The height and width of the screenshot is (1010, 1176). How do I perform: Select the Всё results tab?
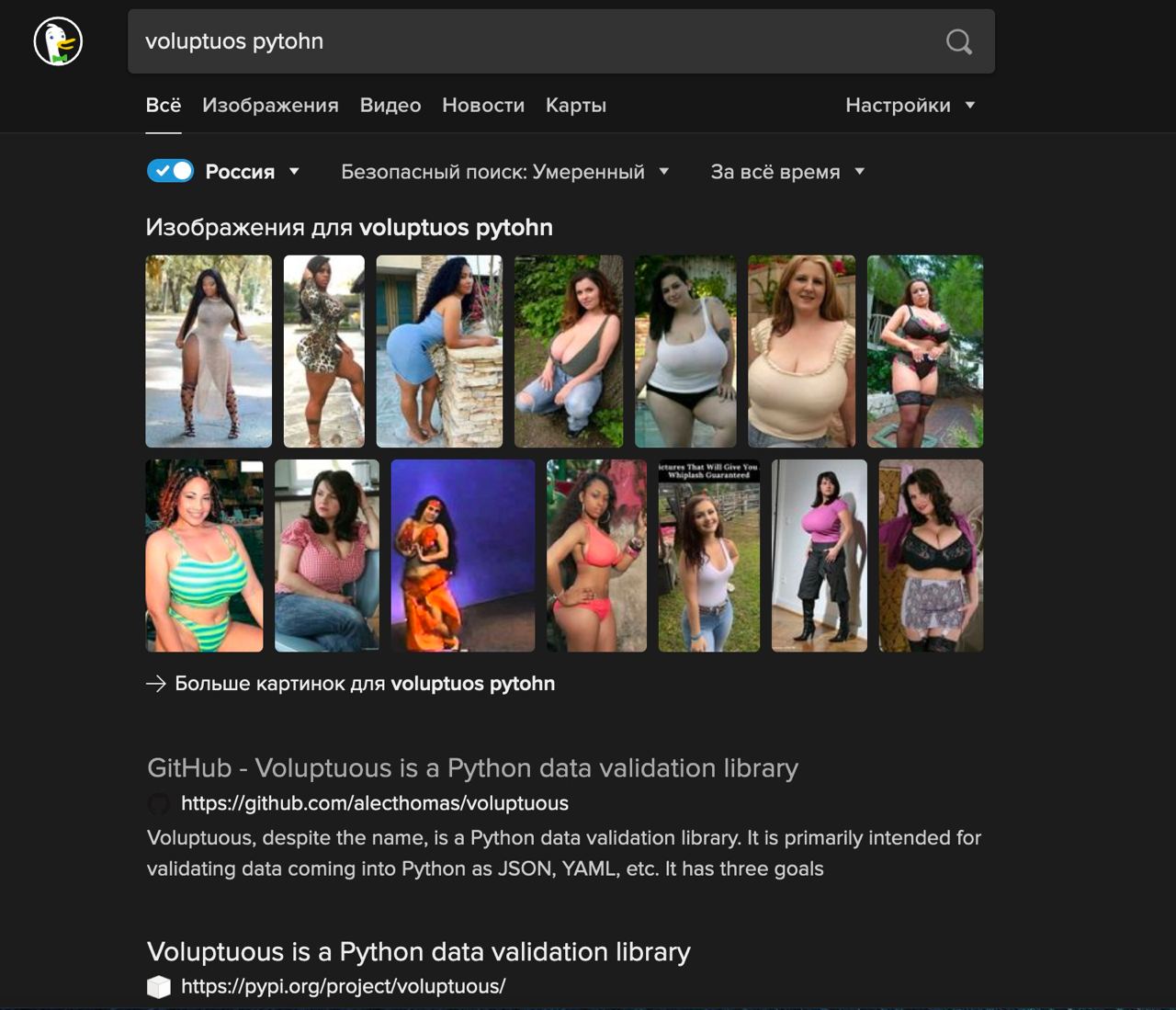164,105
